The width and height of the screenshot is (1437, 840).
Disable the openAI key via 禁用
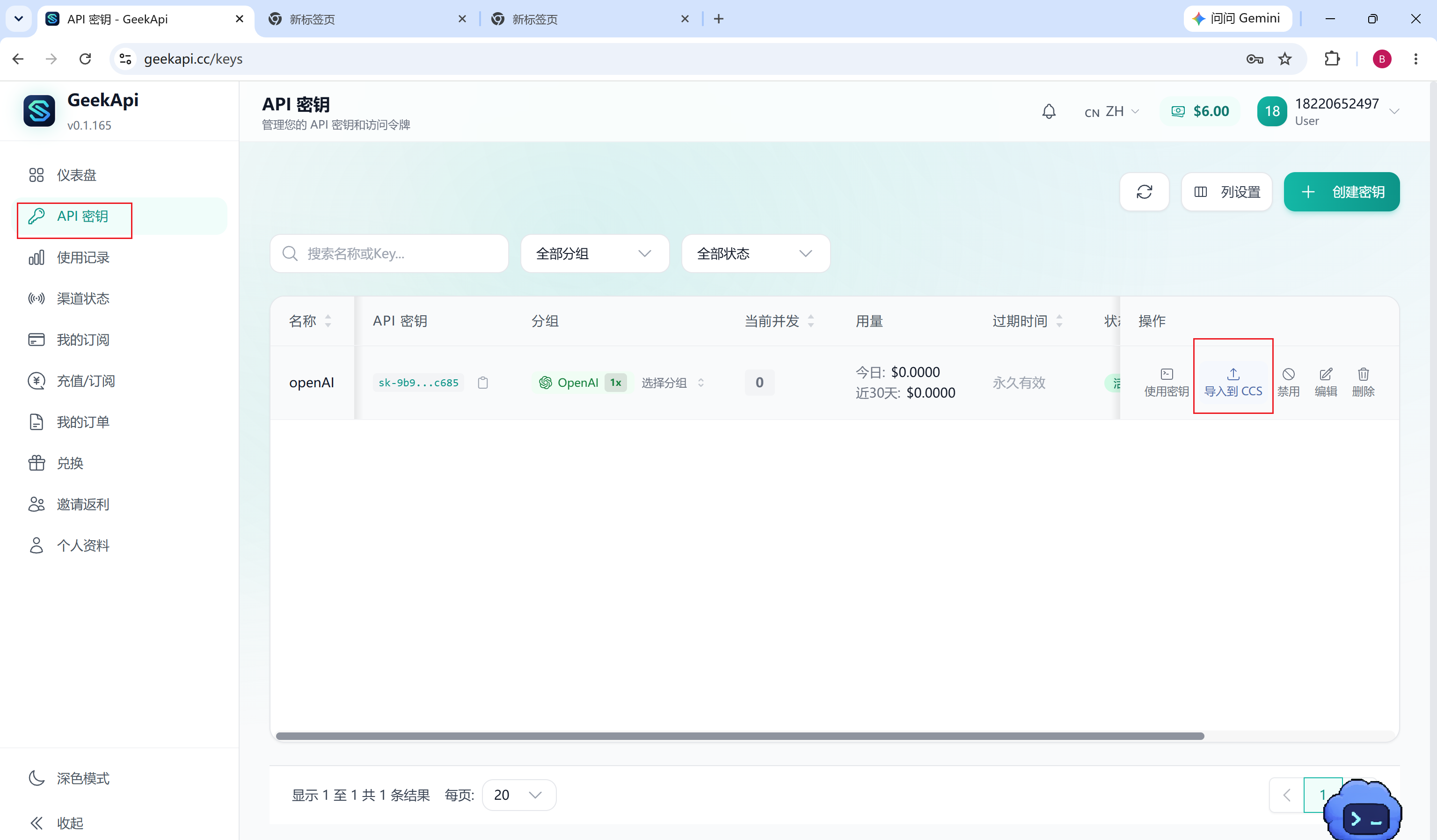1288,382
